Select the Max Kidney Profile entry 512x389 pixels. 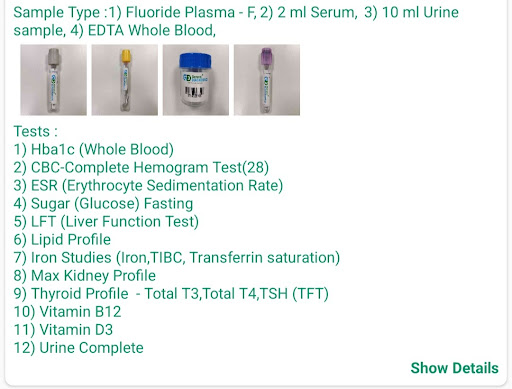click(x=85, y=275)
